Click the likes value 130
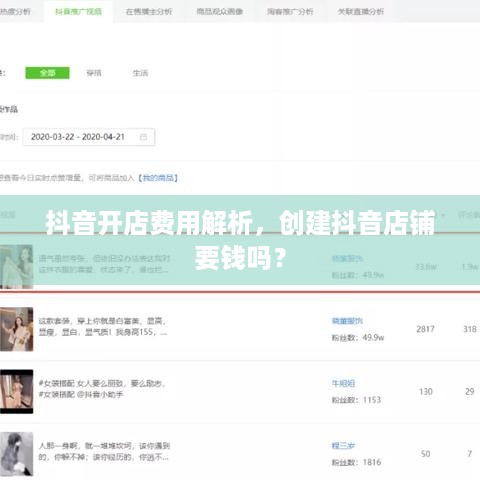Viewport: 480px width, 480px height. (426, 392)
